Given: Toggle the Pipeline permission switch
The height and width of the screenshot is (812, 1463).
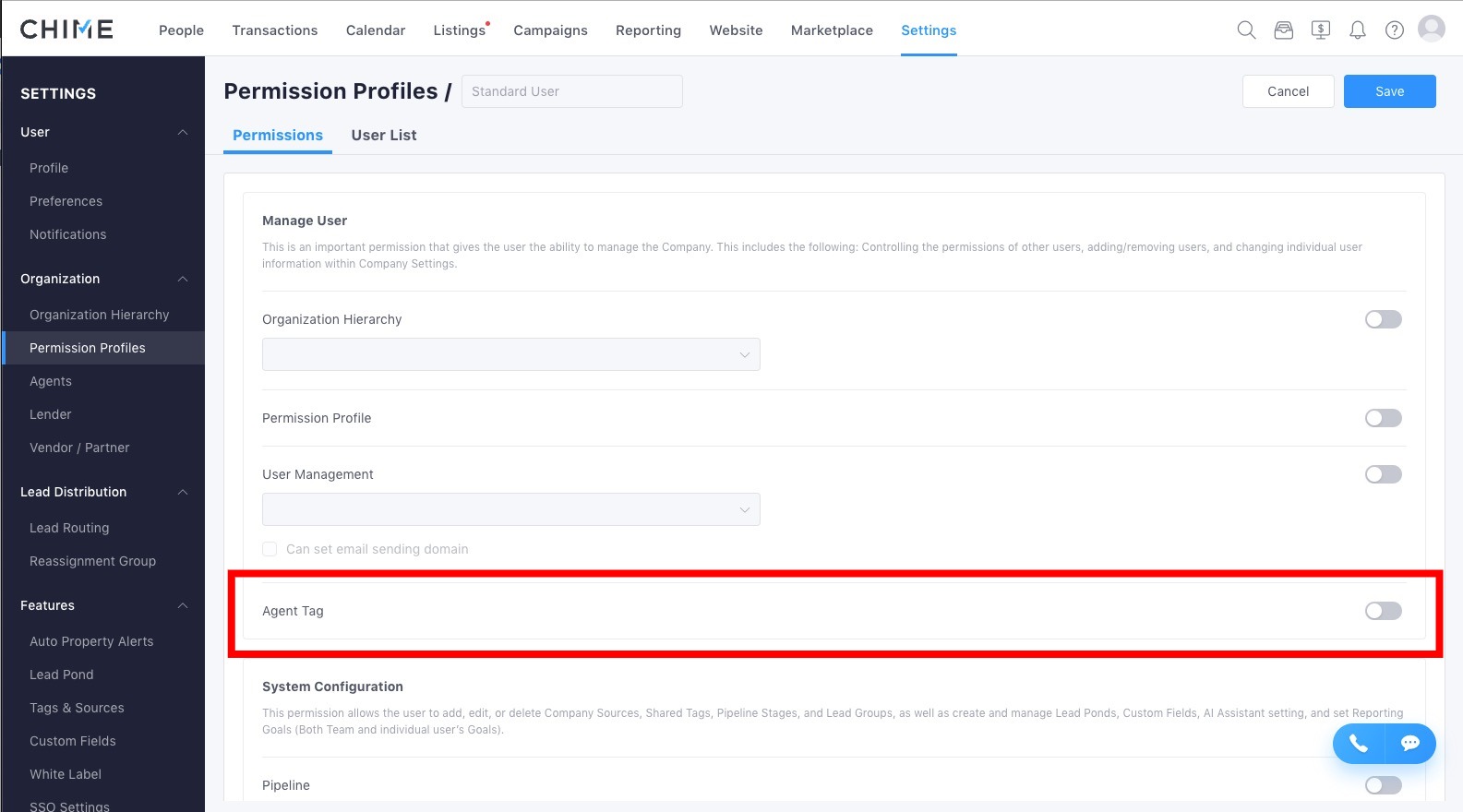Looking at the screenshot, I should 1384,785.
